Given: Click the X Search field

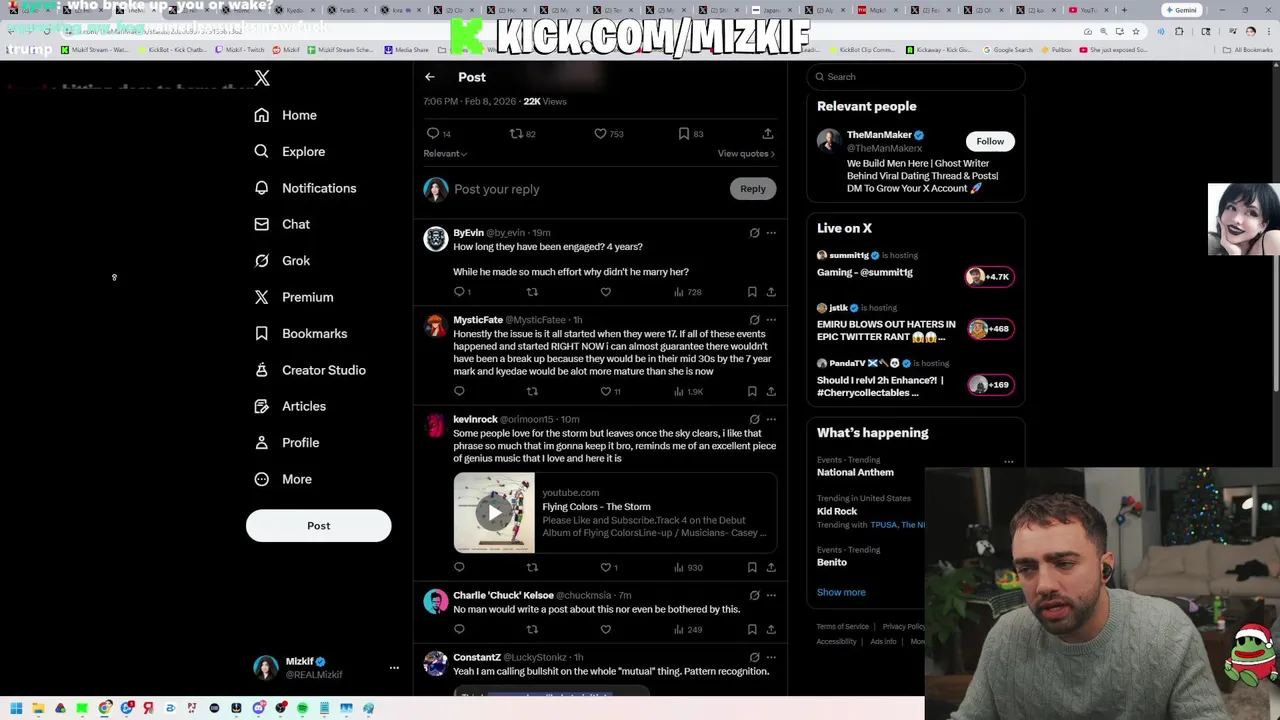Looking at the screenshot, I should 915,77.
